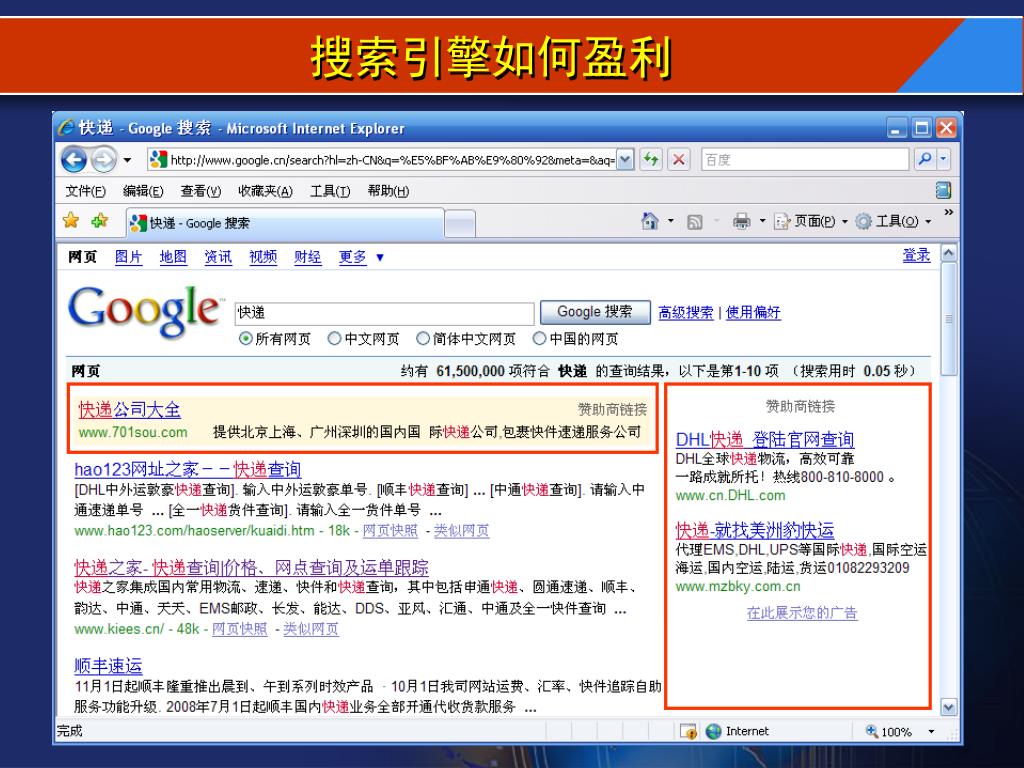Open the 文件(F) menu

86,191
